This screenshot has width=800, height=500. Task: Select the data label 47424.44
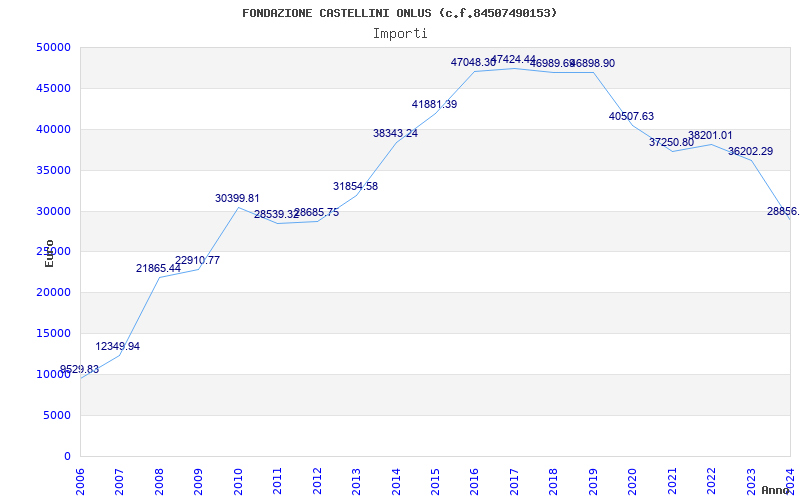514,59
